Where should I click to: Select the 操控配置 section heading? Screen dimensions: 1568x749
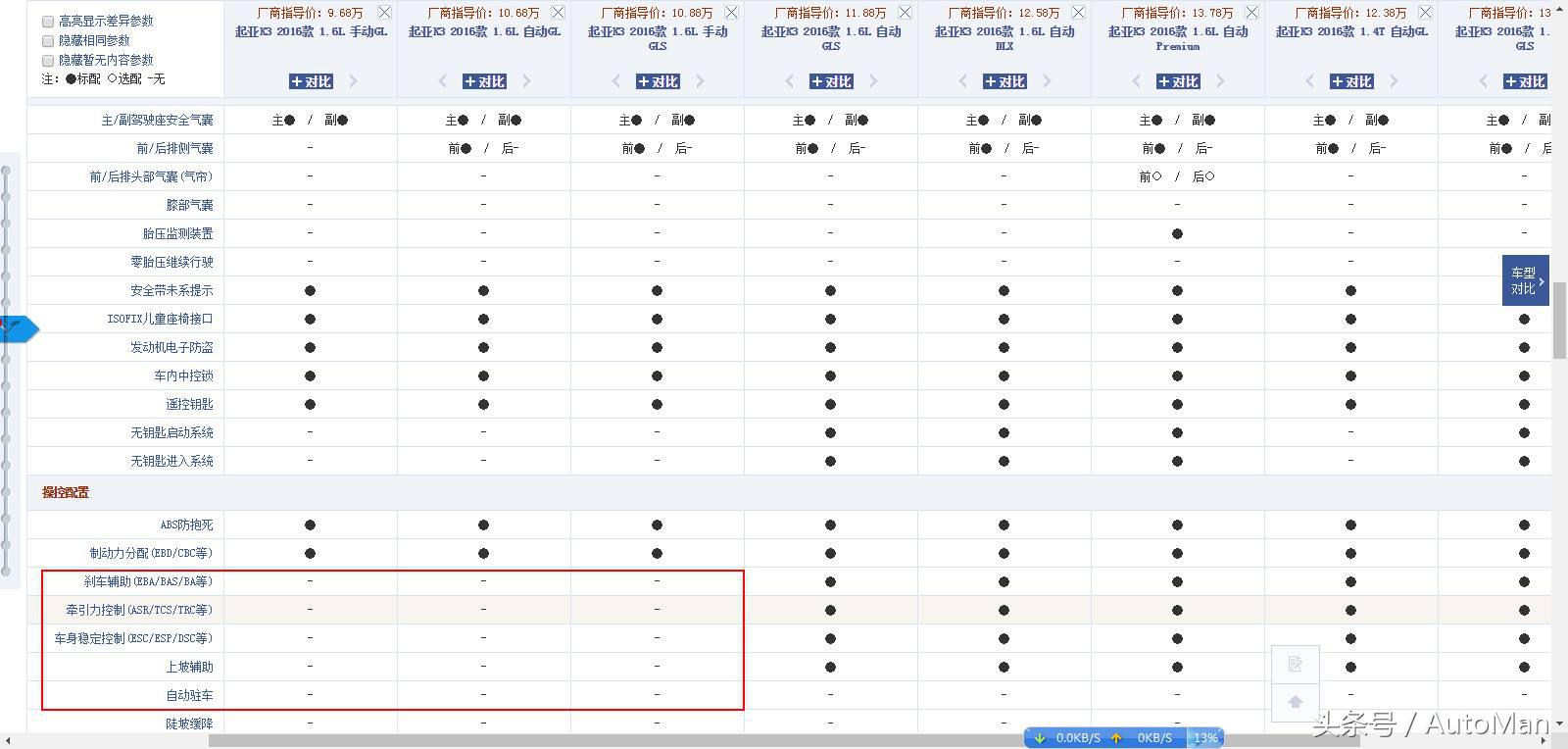point(66,492)
